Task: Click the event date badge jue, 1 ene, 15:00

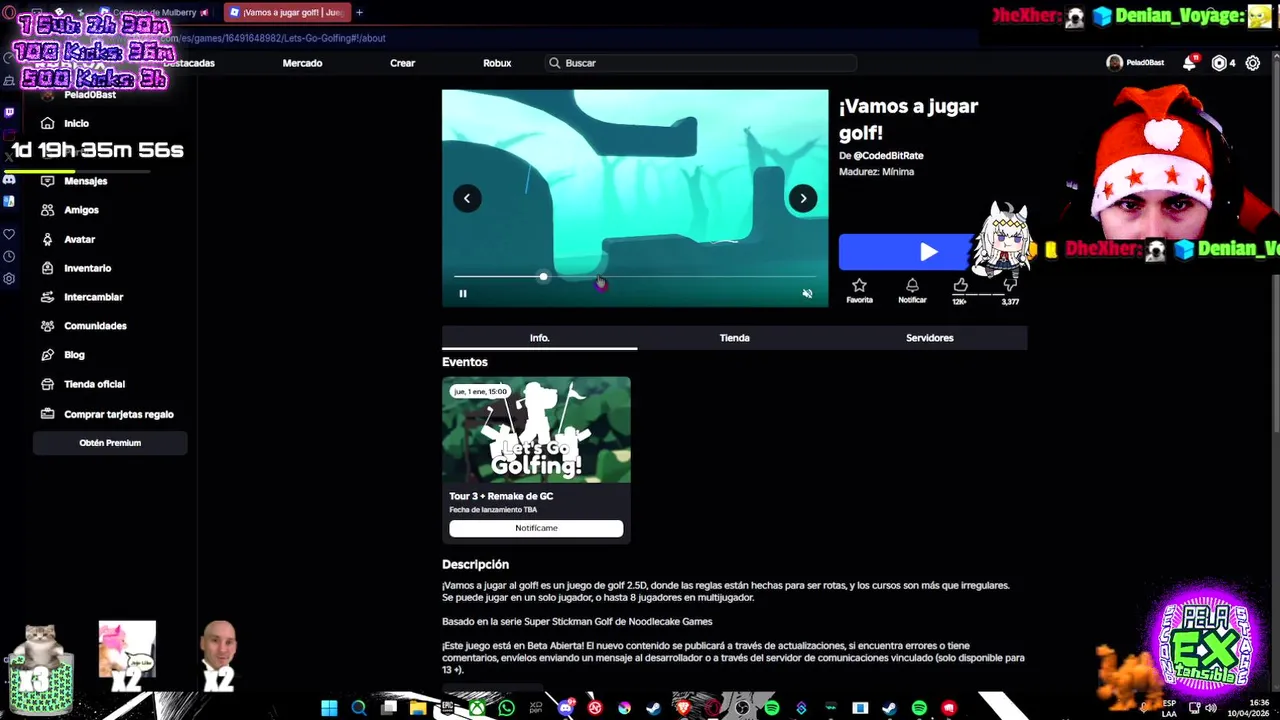Action: 480,391
